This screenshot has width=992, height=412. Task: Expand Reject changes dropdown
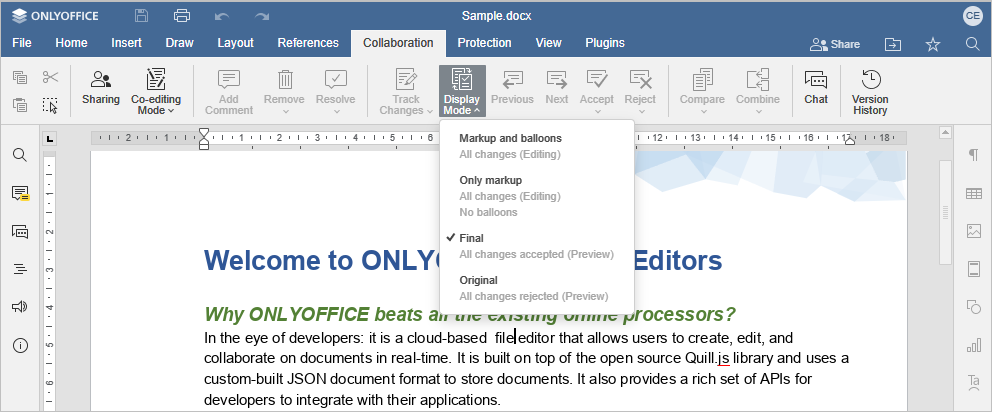tap(640, 111)
